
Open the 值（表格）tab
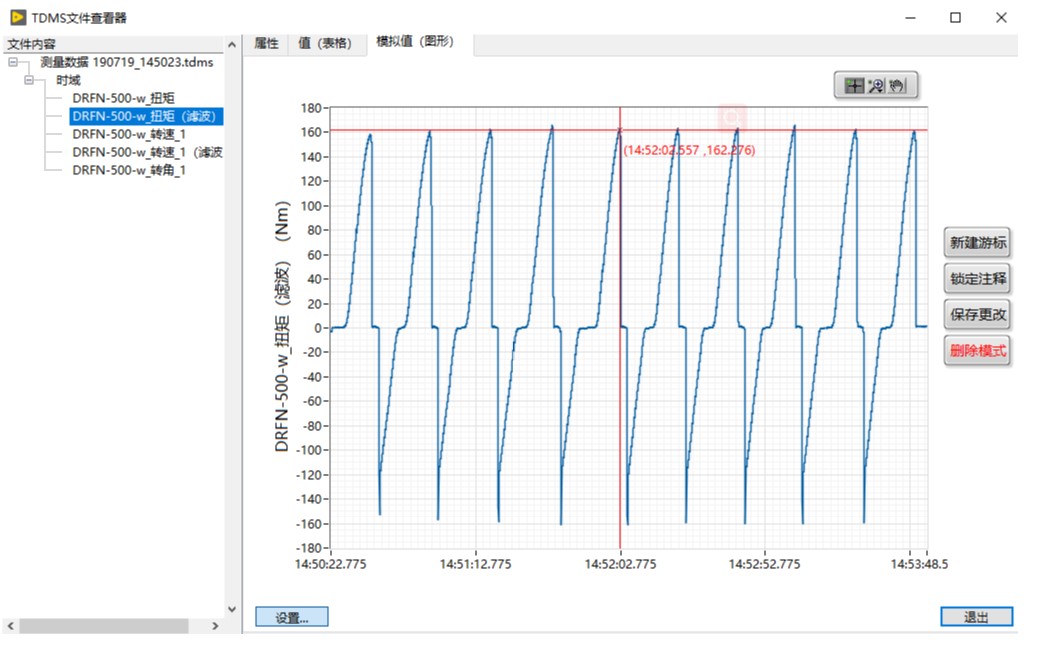click(x=326, y=43)
